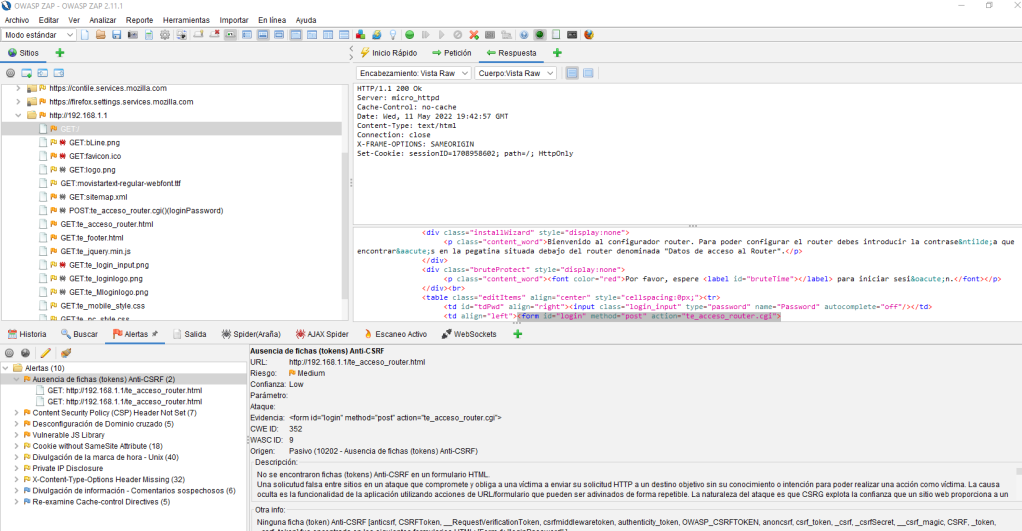Viewport: 1022px width, 531px height.
Task: Switch to the Escaneo Activo tab
Action: (395, 334)
